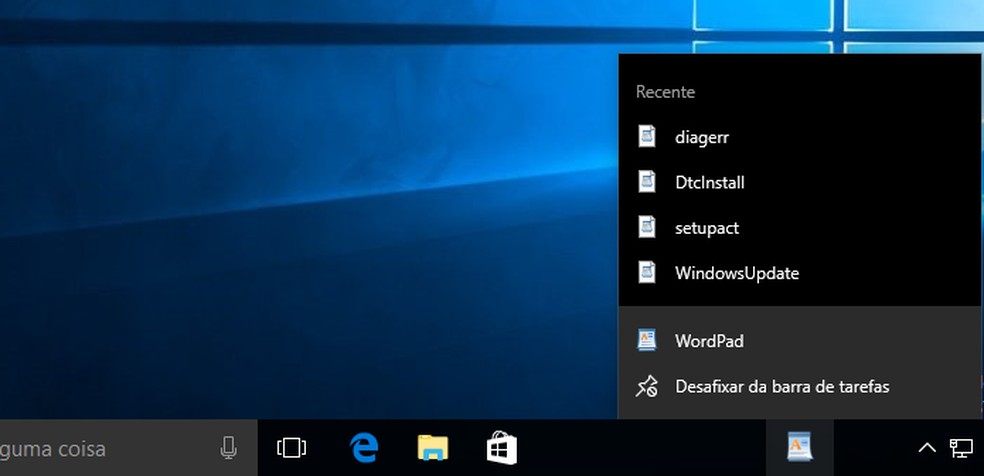Show hidden system tray icons

point(927,448)
